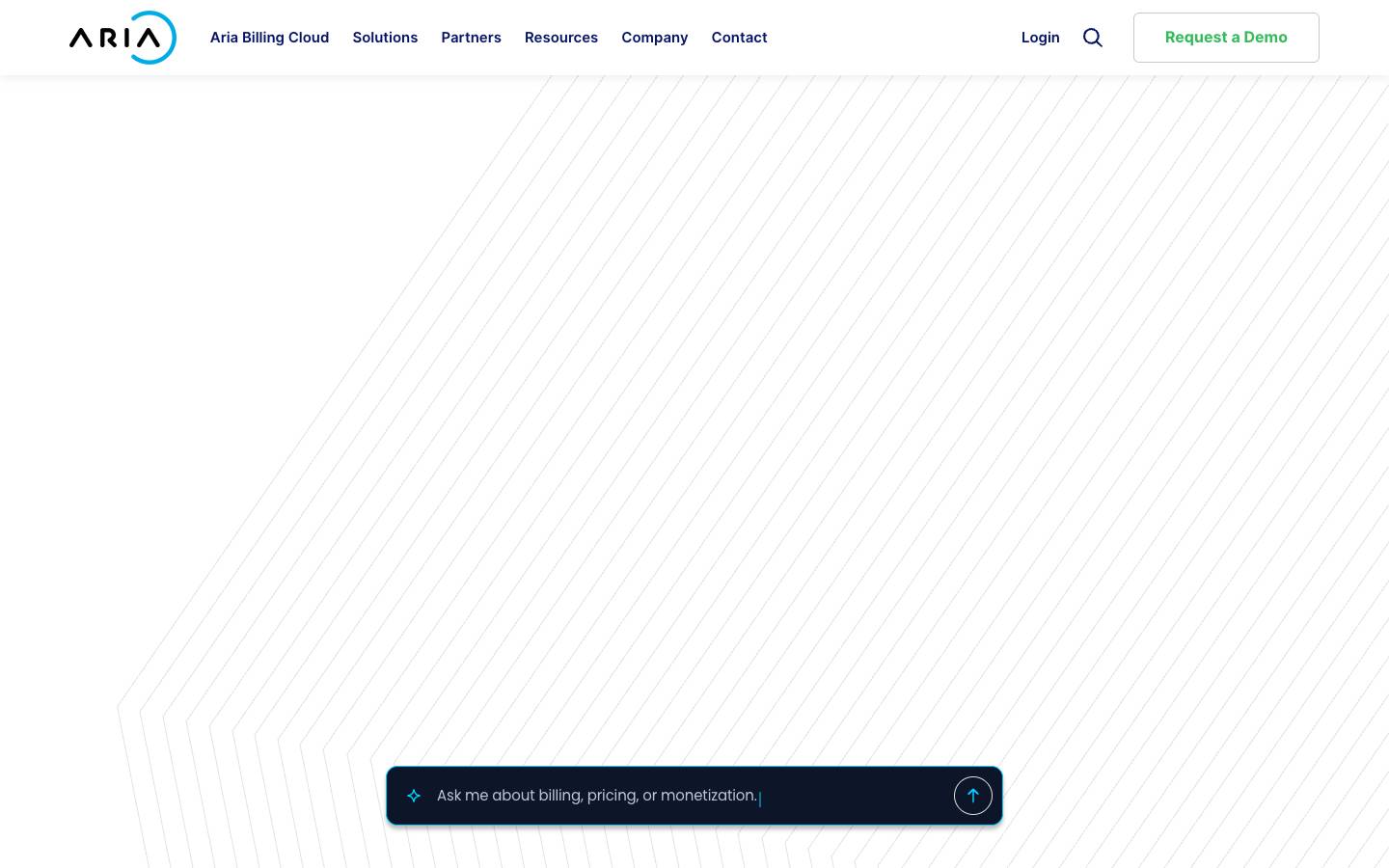
Task: Open the search magnifier icon
Action: coord(1093,38)
